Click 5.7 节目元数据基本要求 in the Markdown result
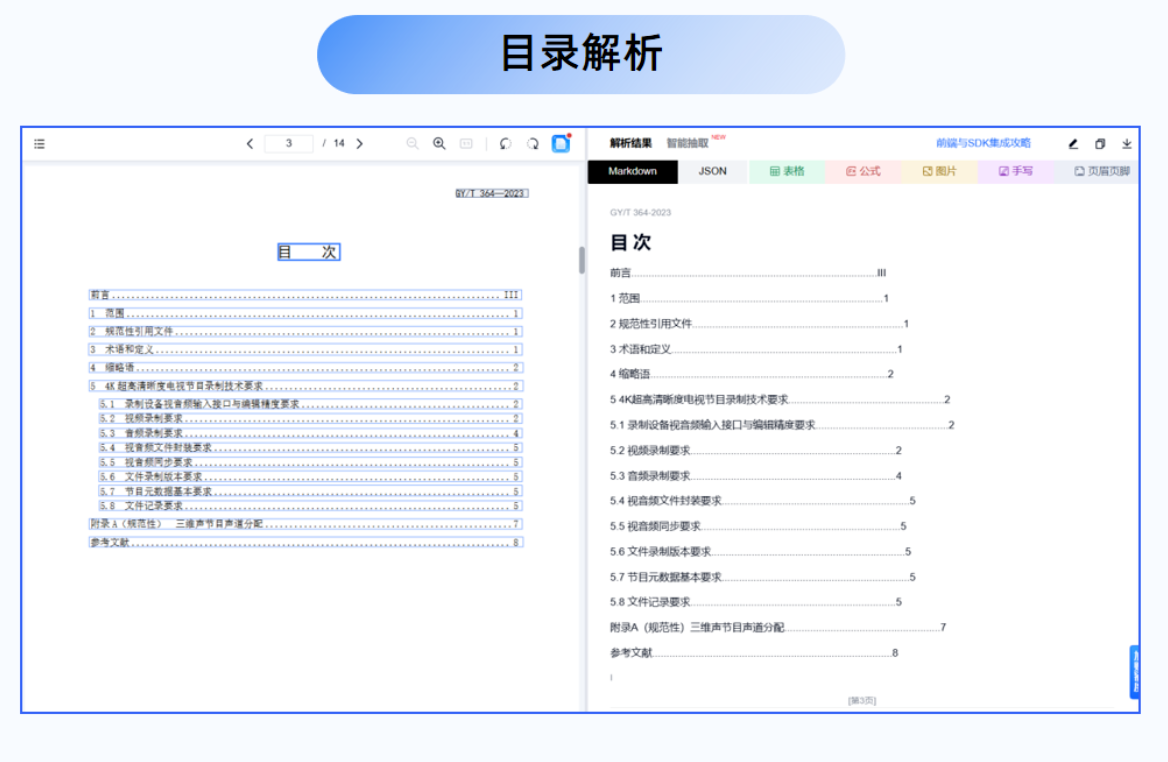The width and height of the screenshot is (1168, 762). coord(763,577)
